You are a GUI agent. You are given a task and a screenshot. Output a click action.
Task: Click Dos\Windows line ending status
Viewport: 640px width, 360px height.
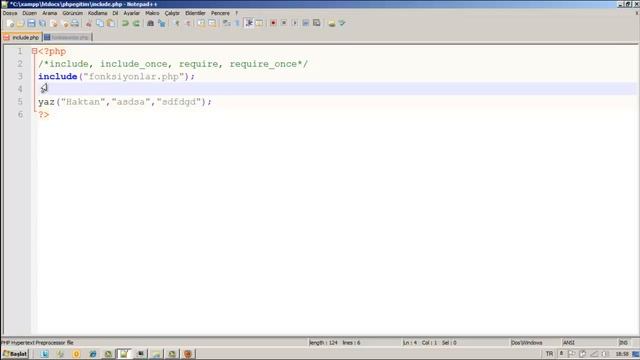click(x=527, y=342)
